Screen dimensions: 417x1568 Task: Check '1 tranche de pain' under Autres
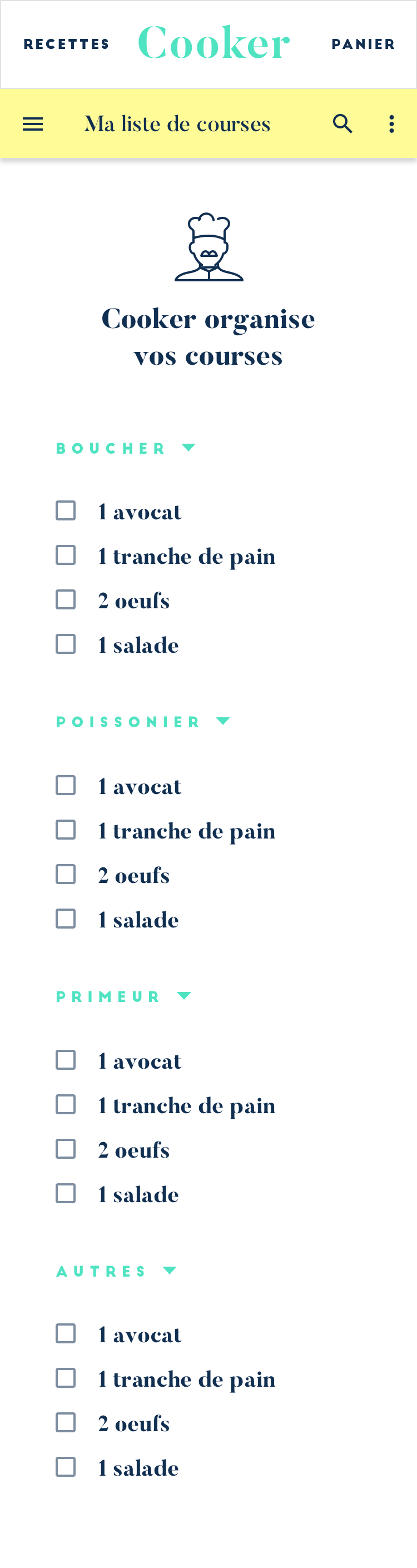66,1378
